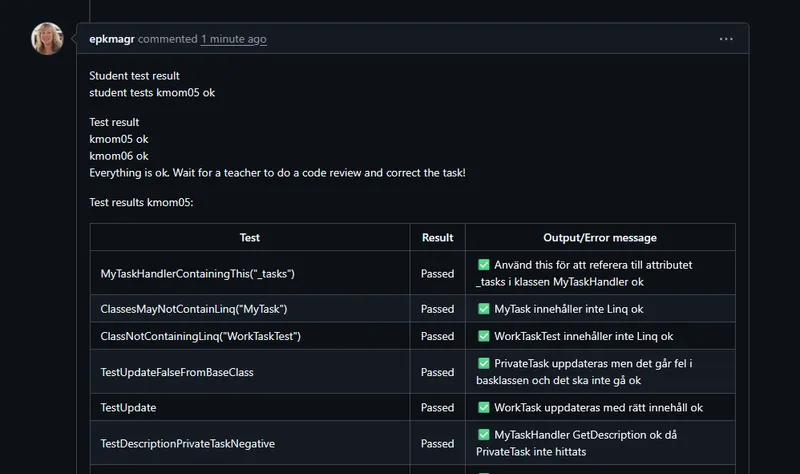Click green checkmark in TestUpdateFalseFromBaseClass row

pos(484,363)
